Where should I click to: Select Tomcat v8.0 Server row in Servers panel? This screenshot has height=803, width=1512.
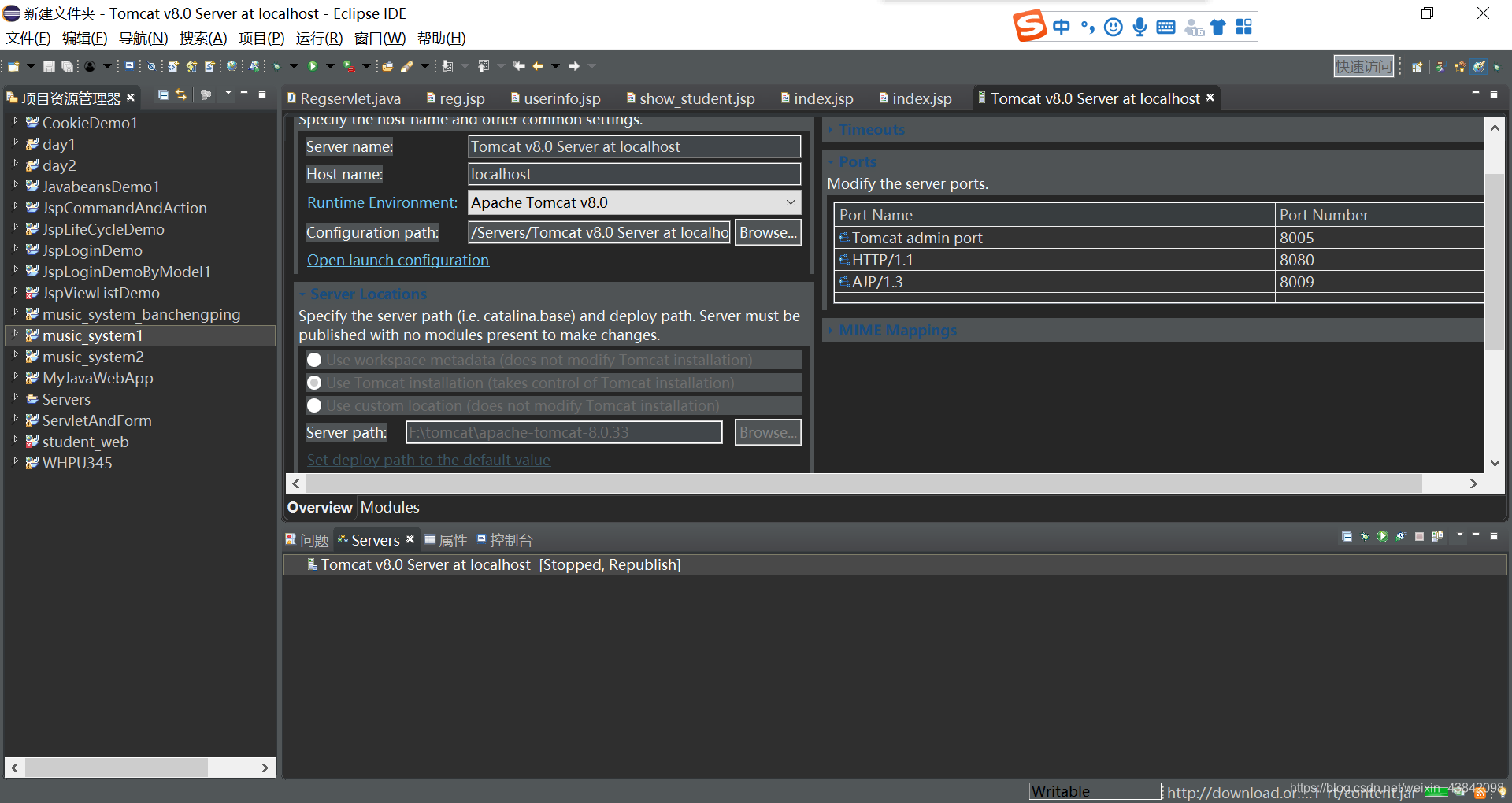tap(895, 564)
